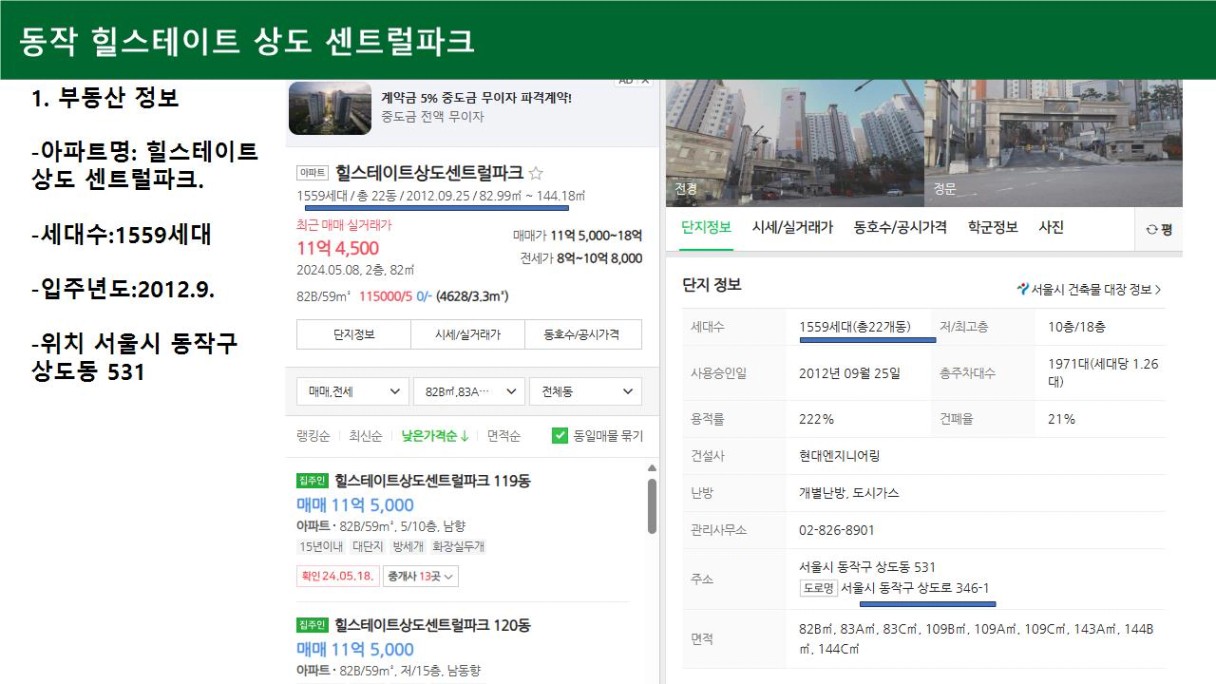1216x684 pixels.
Task: View the 정문 photo thumbnail
Action: point(1054,143)
